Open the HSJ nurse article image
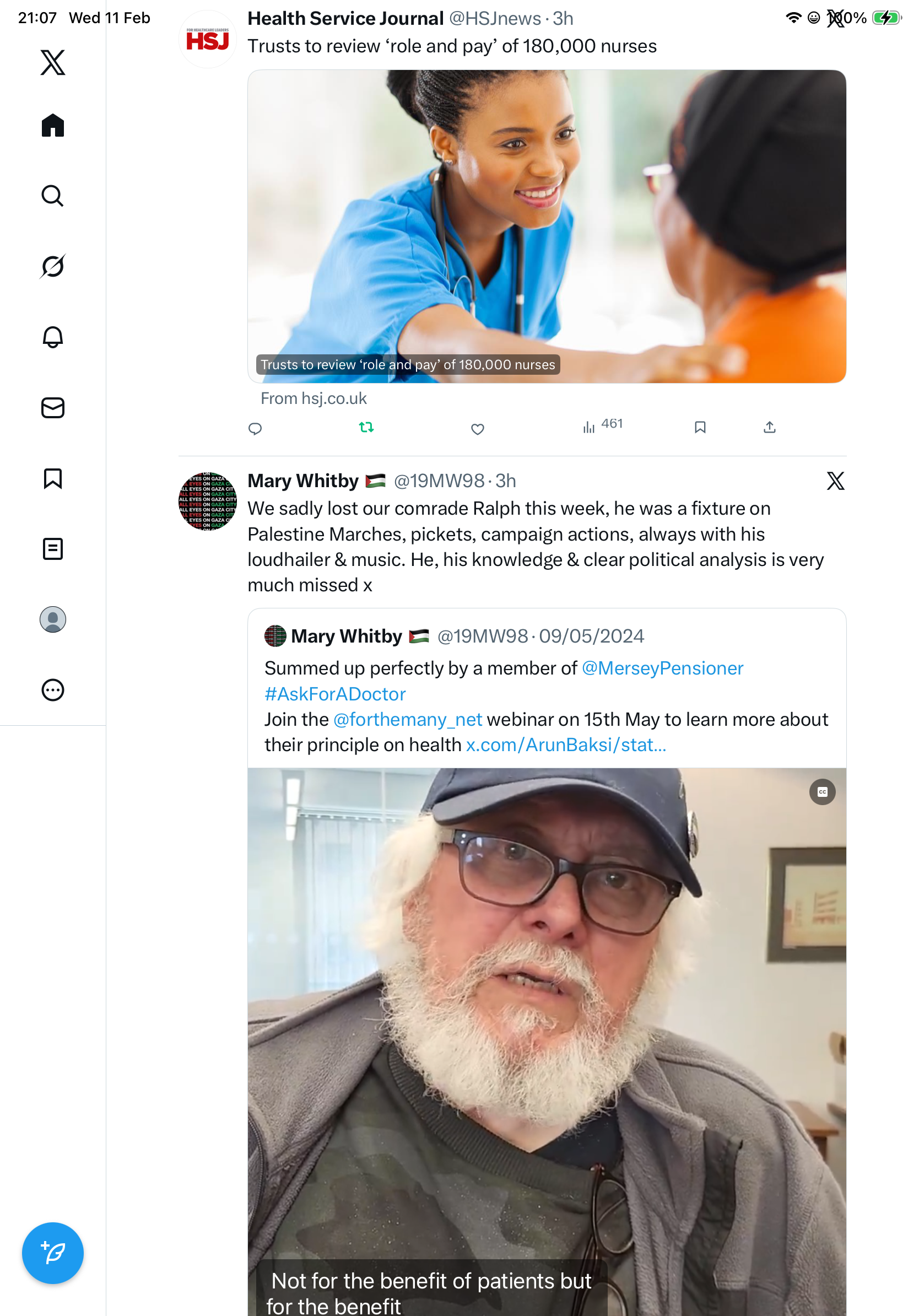Viewport: 919px width, 1316px height. coord(547,226)
